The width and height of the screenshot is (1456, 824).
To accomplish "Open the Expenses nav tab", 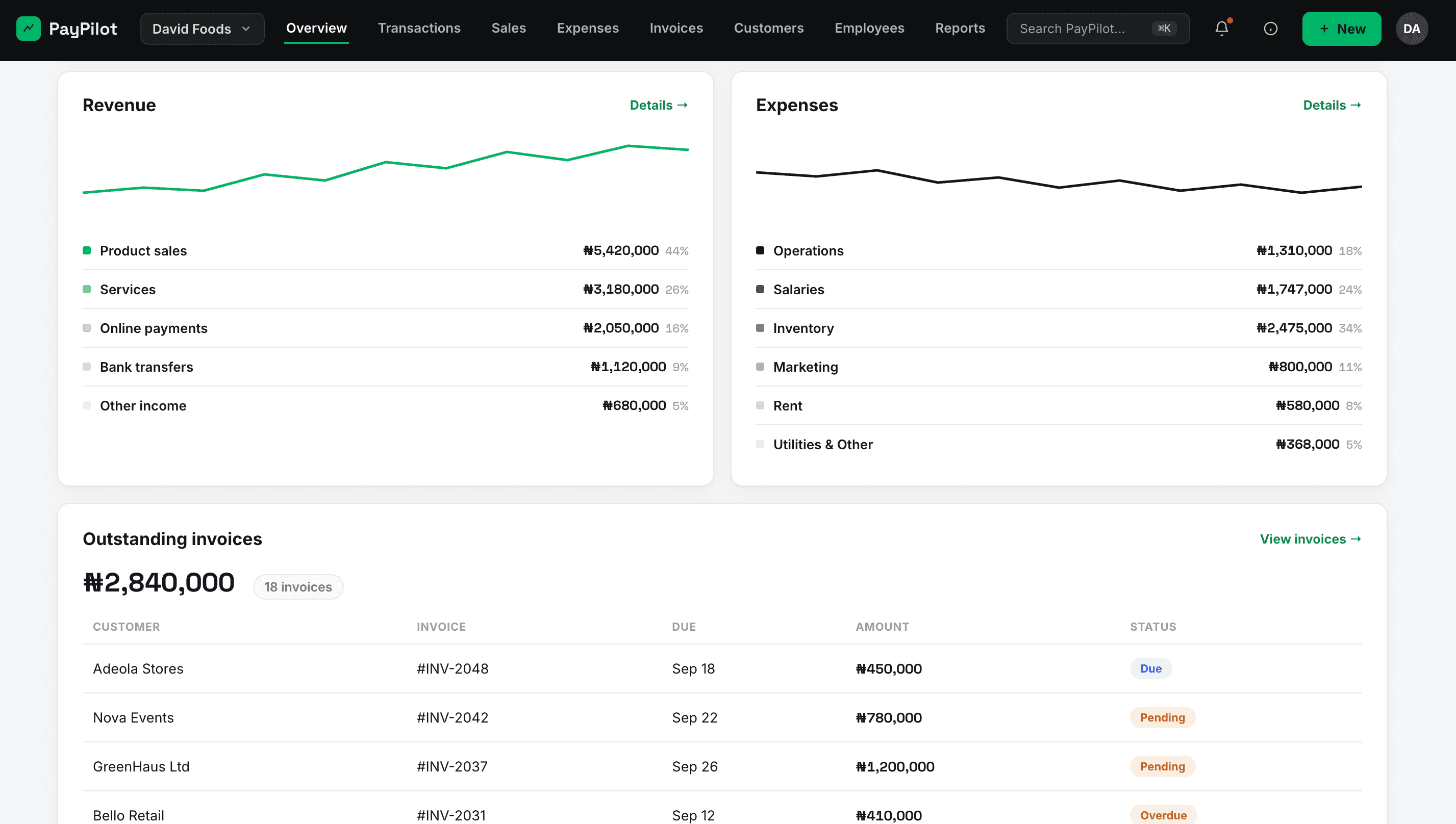I will pos(588,28).
